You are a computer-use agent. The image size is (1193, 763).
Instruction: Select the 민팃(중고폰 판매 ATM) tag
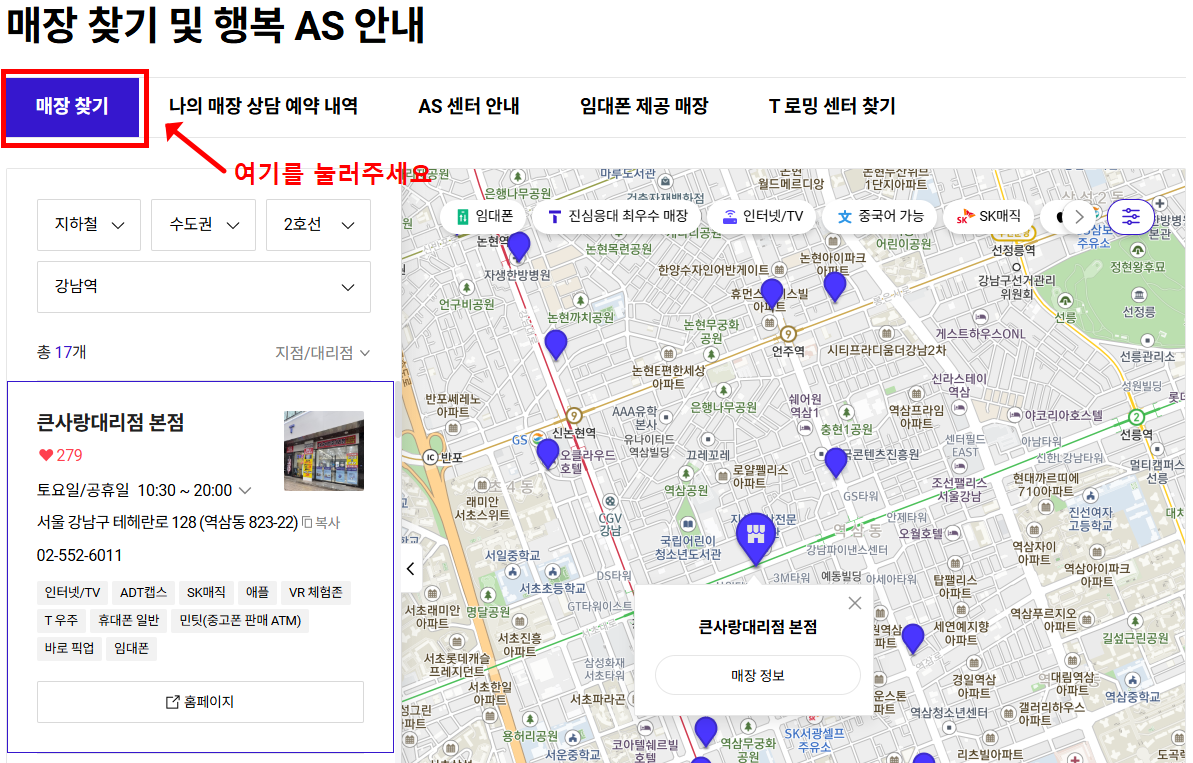pos(240,621)
